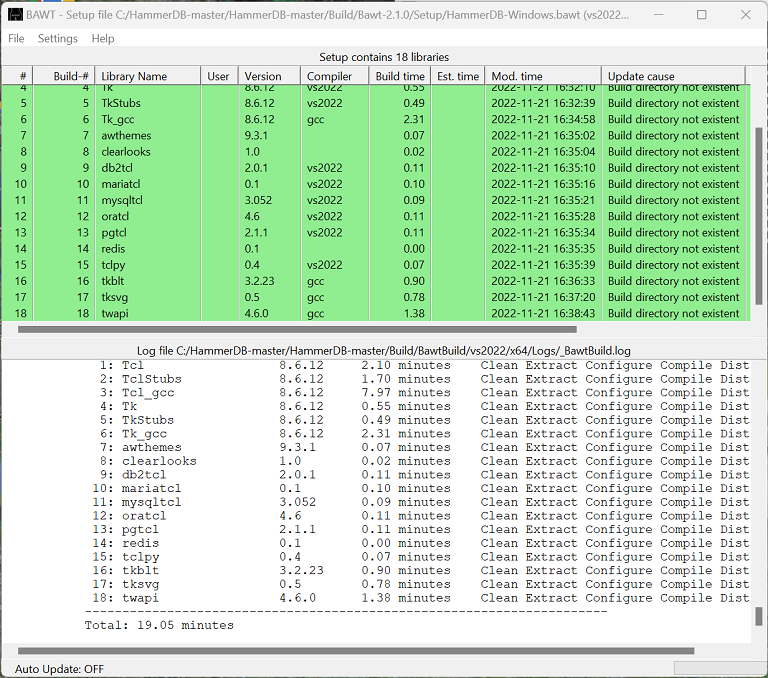
Task: Click the log pane vertical scrollbar
Action: (759, 500)
